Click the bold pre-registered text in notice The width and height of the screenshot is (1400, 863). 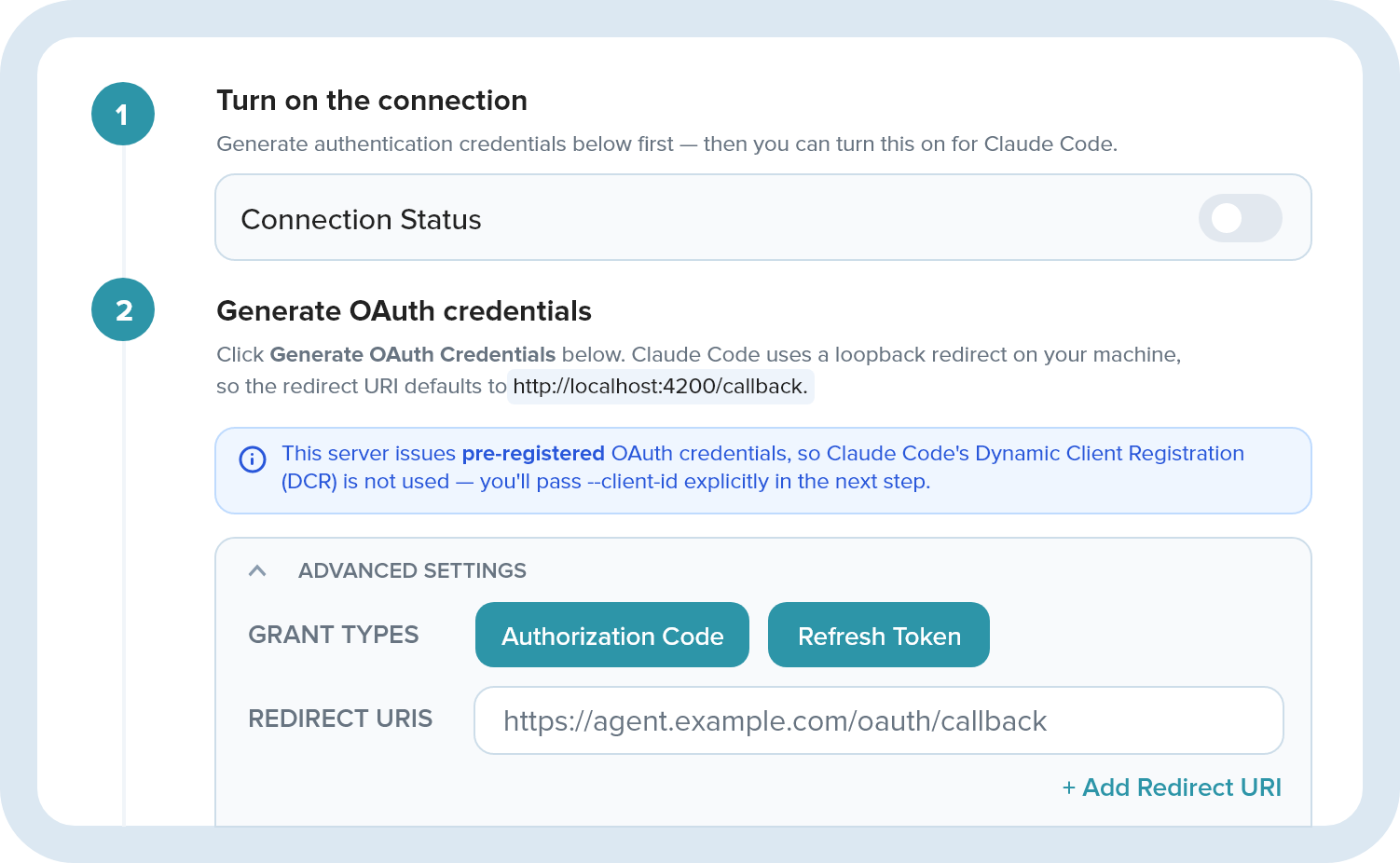533,453
